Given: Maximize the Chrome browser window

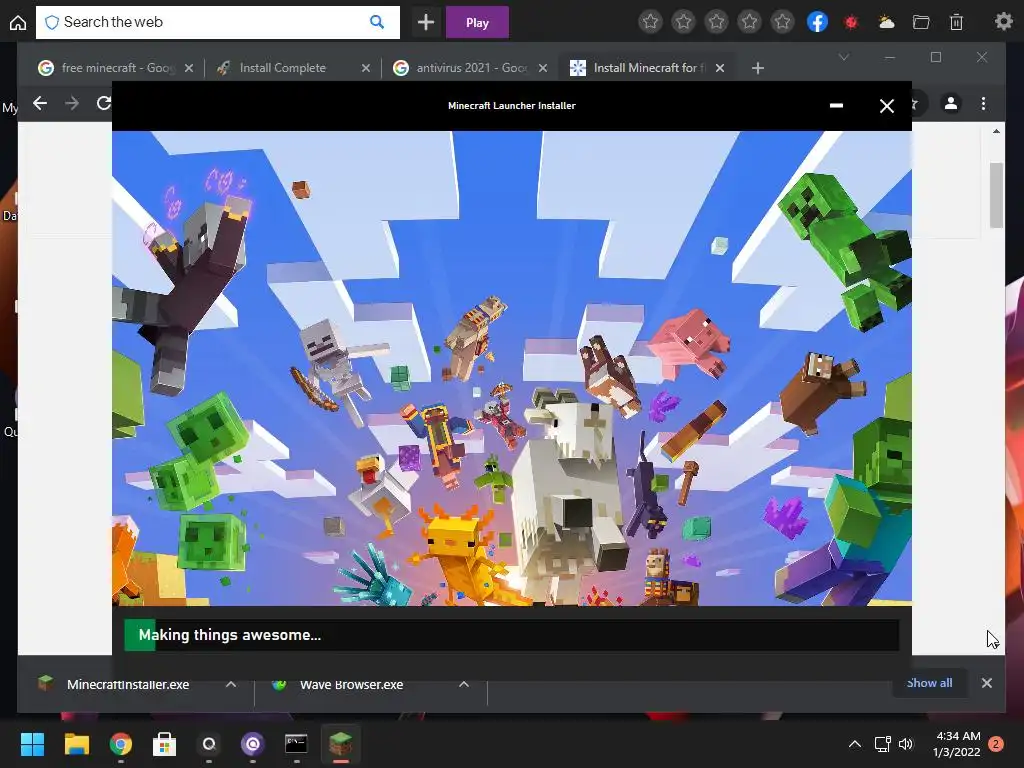Looking at the screenshot, I should [936, 57].
